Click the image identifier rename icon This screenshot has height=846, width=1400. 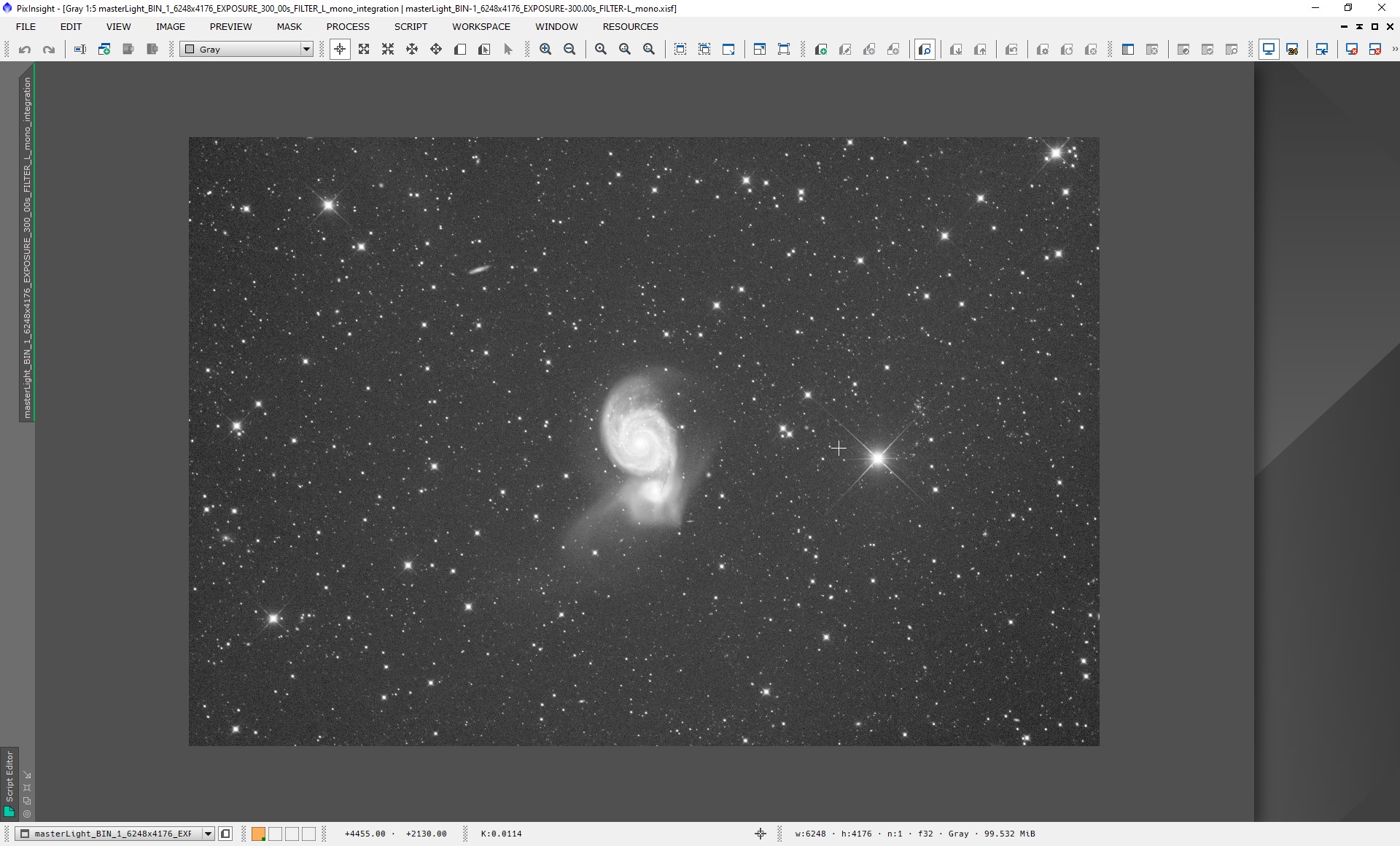pos(80,50)
